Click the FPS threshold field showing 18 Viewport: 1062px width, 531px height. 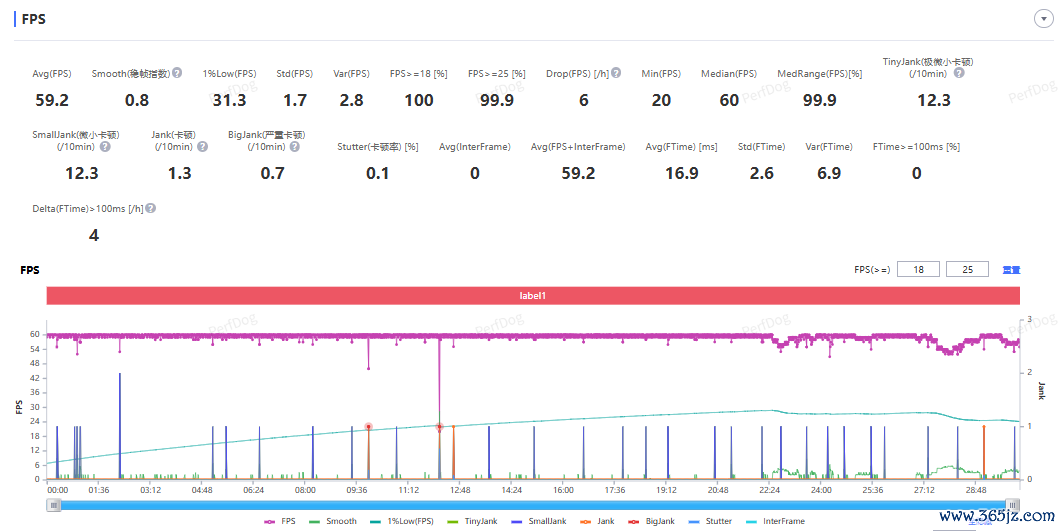(918, 270)
